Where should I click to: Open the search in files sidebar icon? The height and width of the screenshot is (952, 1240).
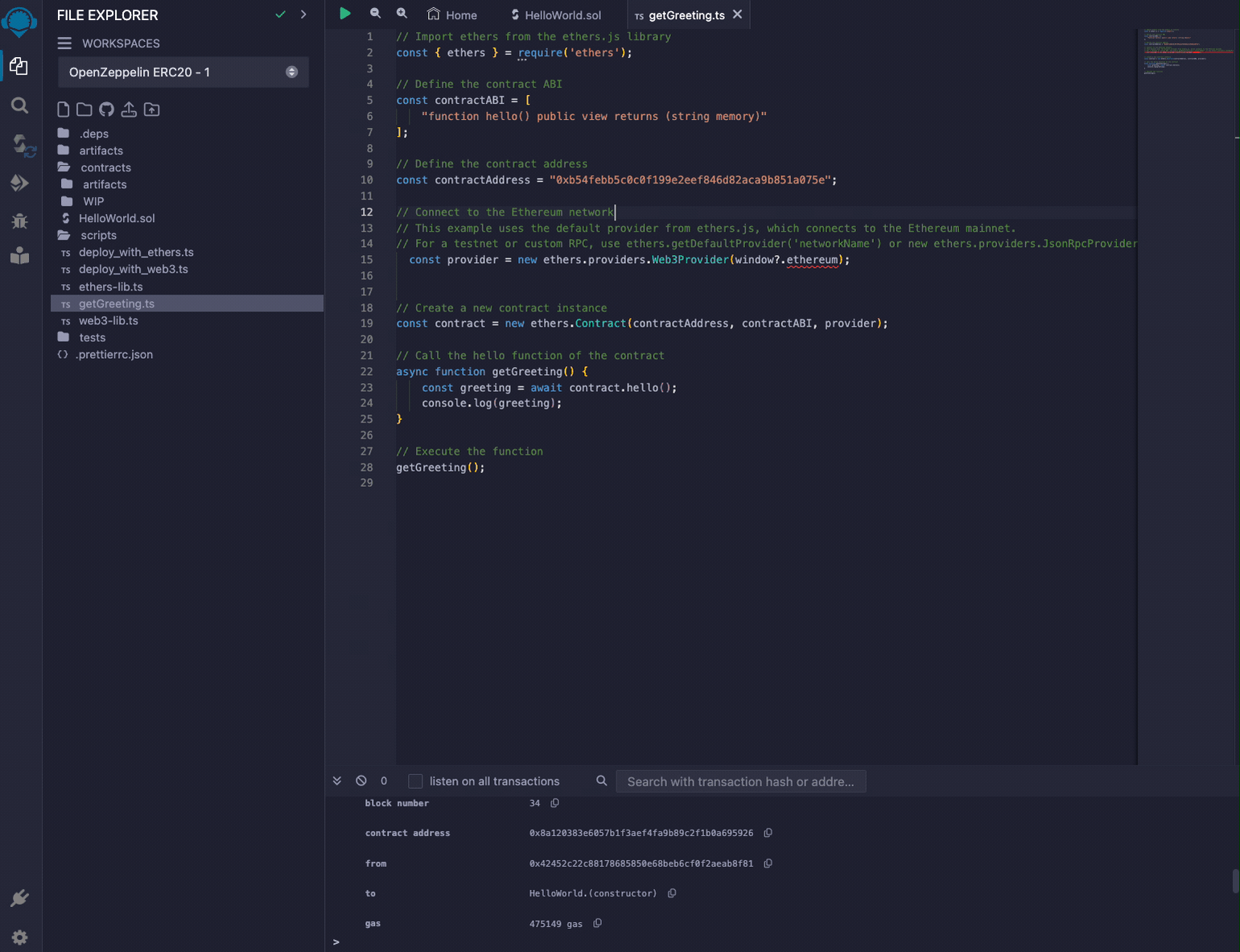[x=20, y=105]
